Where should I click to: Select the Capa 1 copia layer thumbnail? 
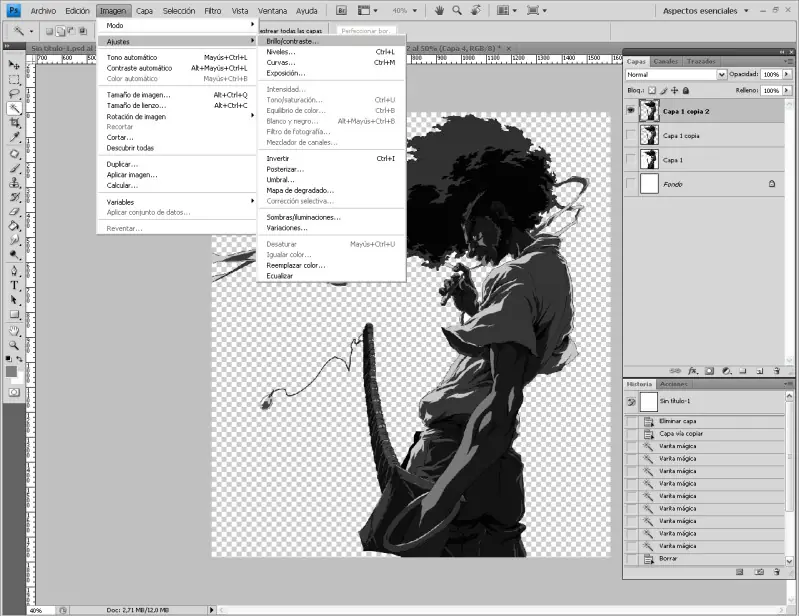pyautogui.click(x=649, y=135)
